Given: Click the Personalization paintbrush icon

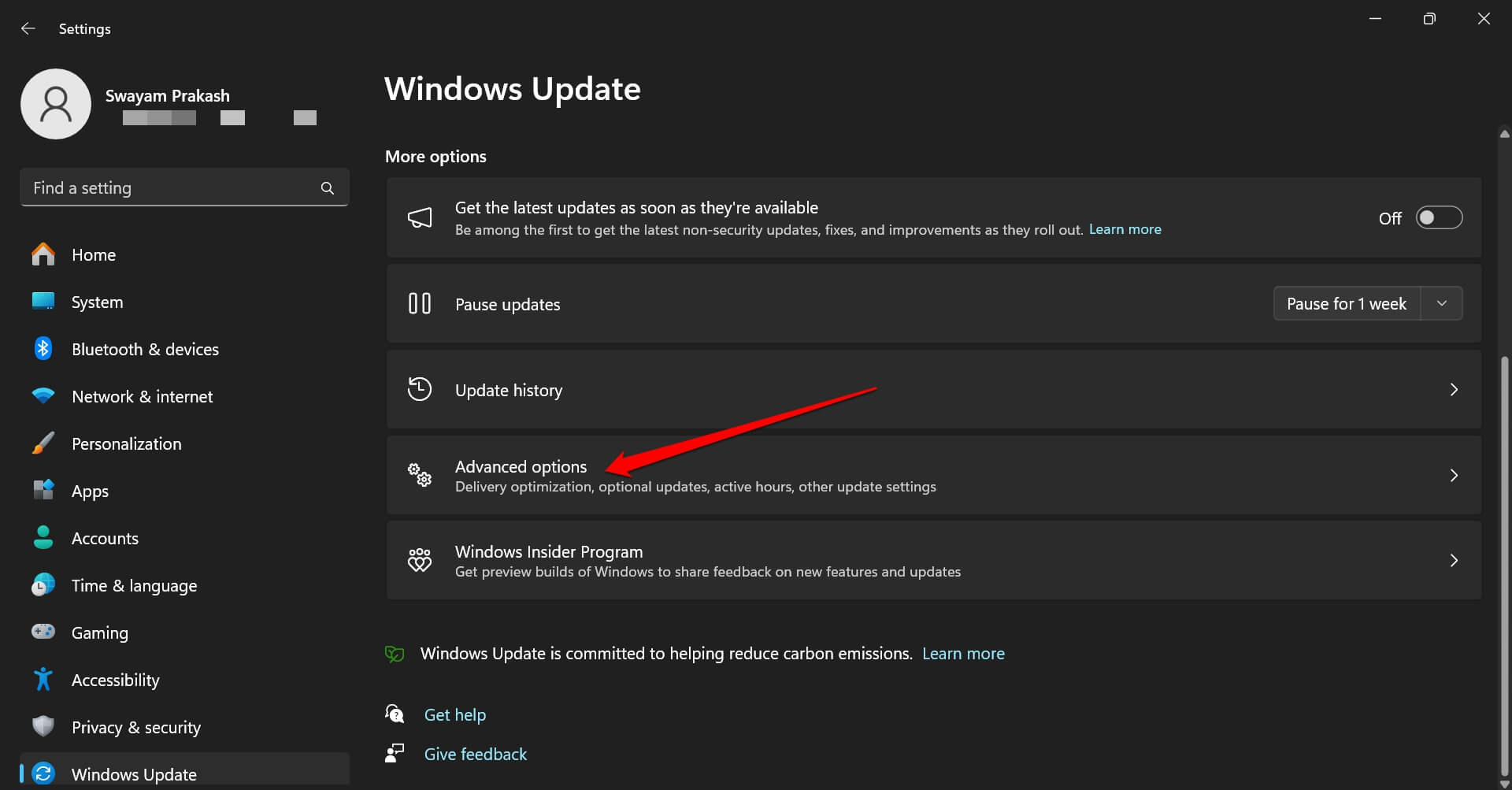Looking at the screenshot, I should point(43,443).
